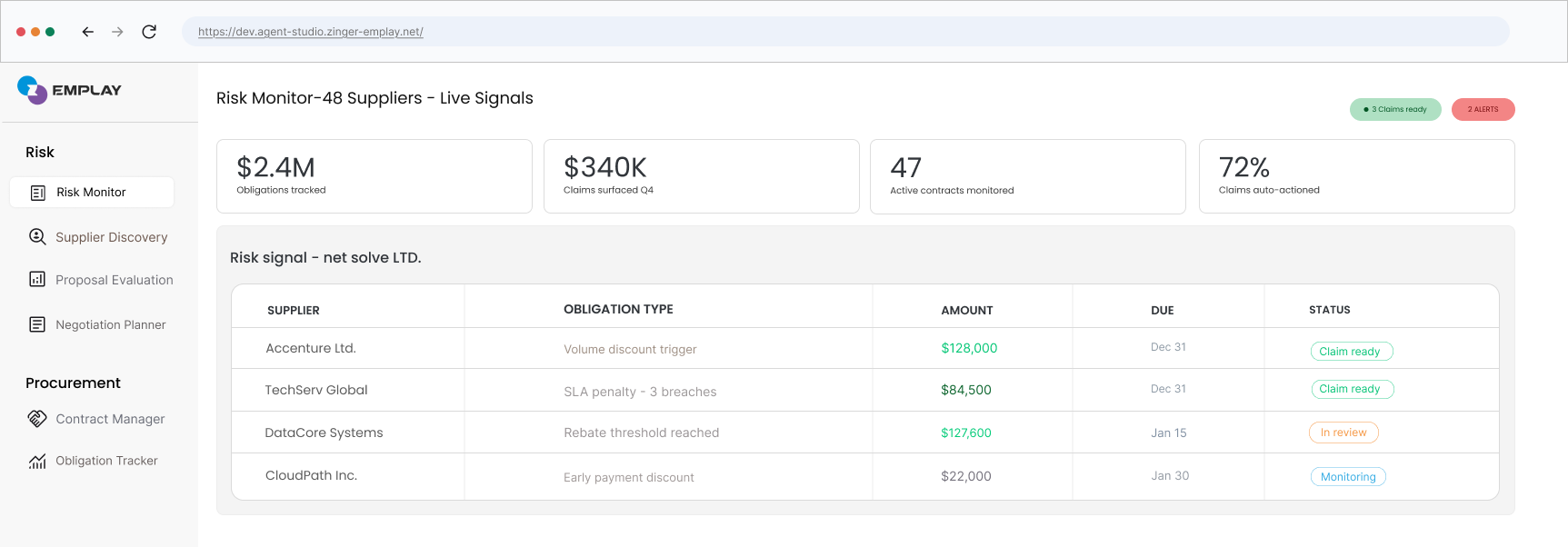Click the Risk Monitor sidebar icon
The image size is (1568, 547).
pos(37,193)
